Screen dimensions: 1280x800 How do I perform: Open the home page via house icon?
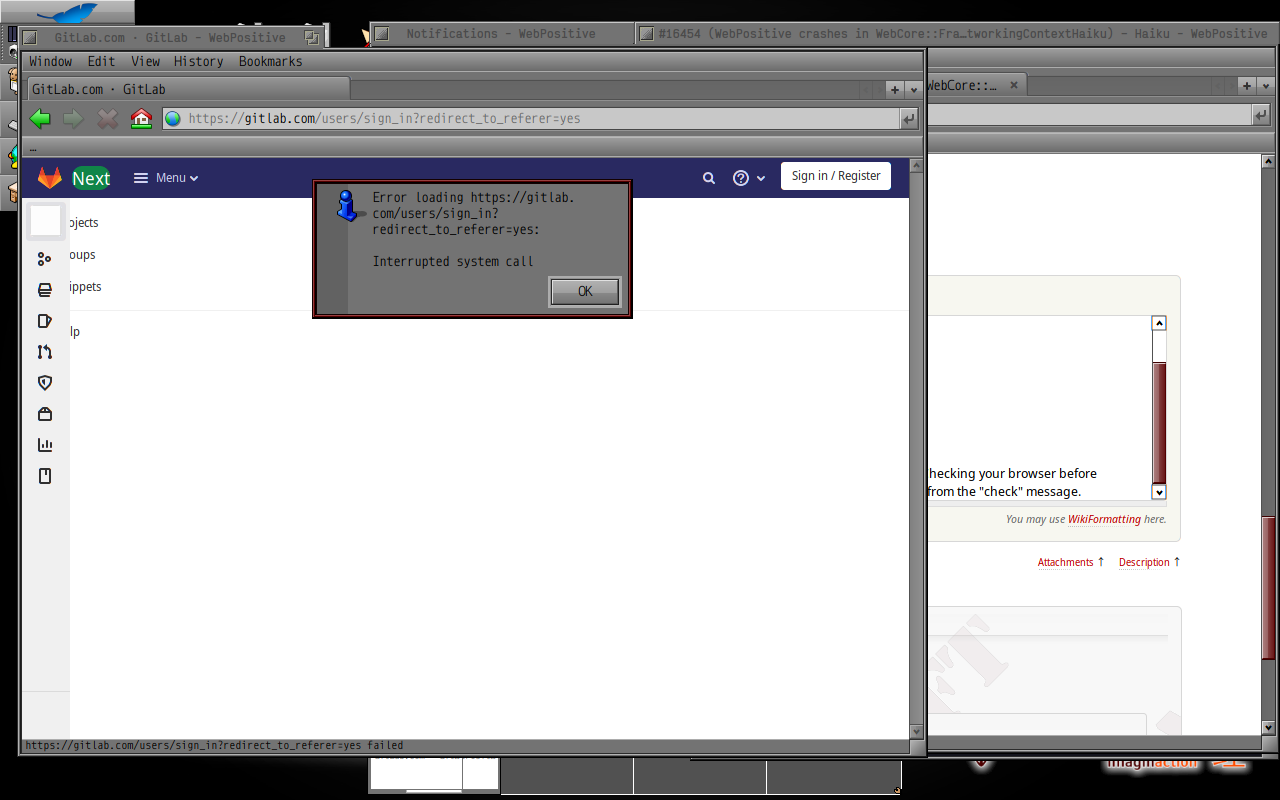(x=141, y=119)
